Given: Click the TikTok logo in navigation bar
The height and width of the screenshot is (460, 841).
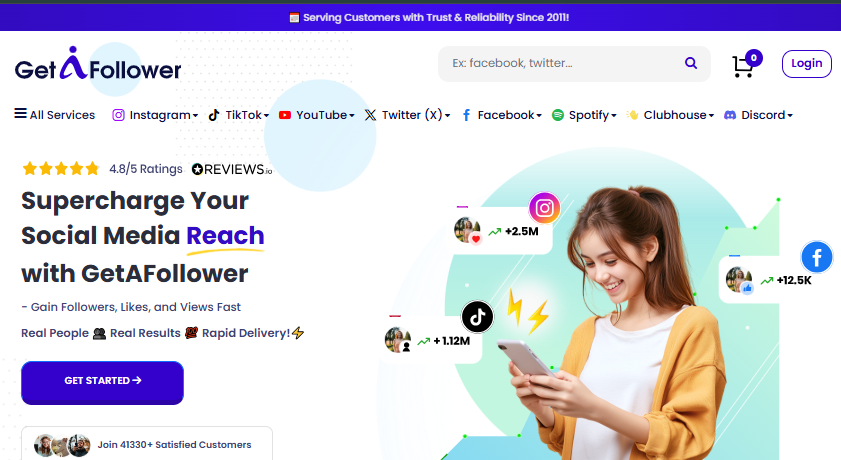Looking at the screenshot, I should 214,115.
